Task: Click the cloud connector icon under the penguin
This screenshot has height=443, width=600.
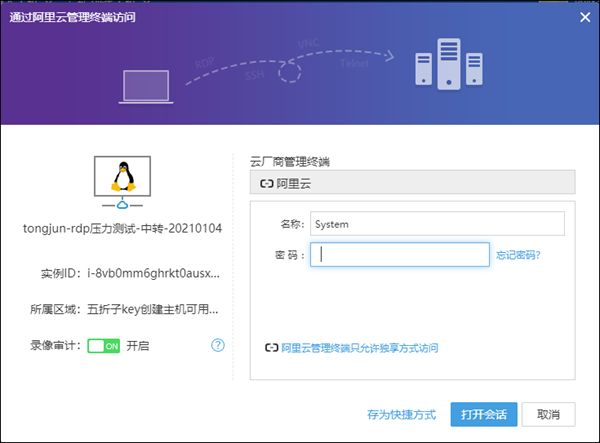Action: pos(122,205)
